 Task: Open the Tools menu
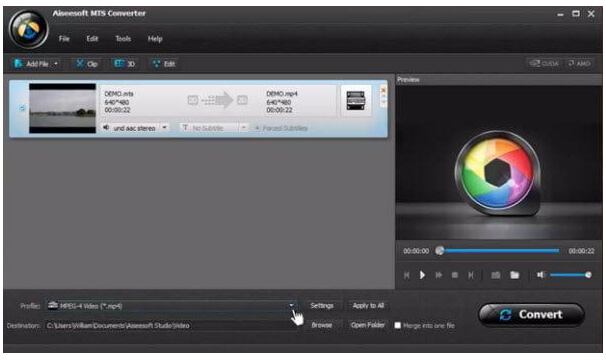[123, 39]
